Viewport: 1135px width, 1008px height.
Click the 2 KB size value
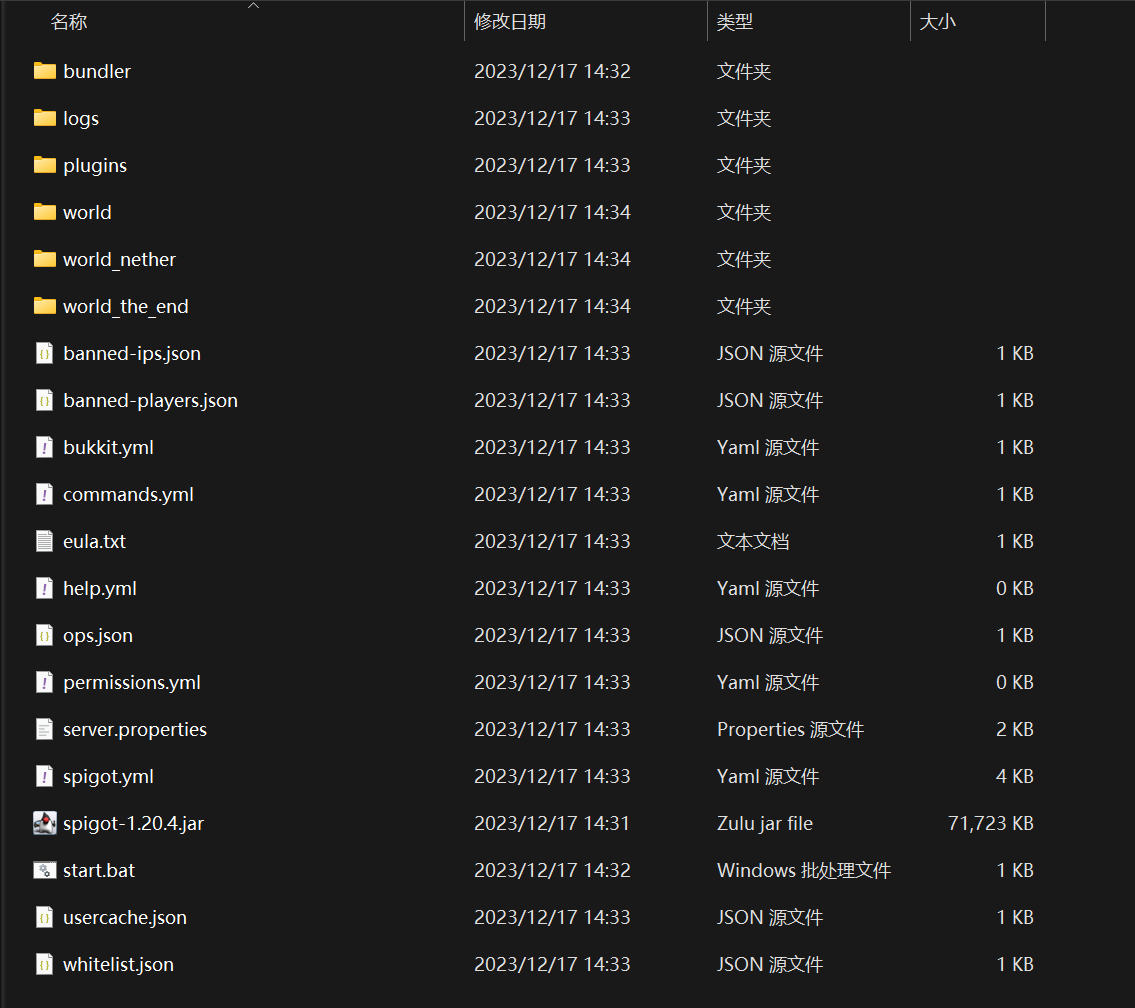point(1014,729)
